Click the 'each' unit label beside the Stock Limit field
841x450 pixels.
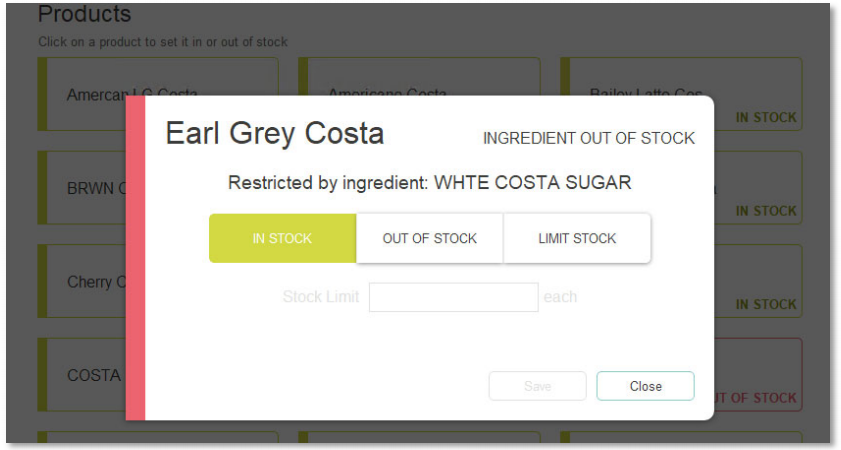(560, 297)
